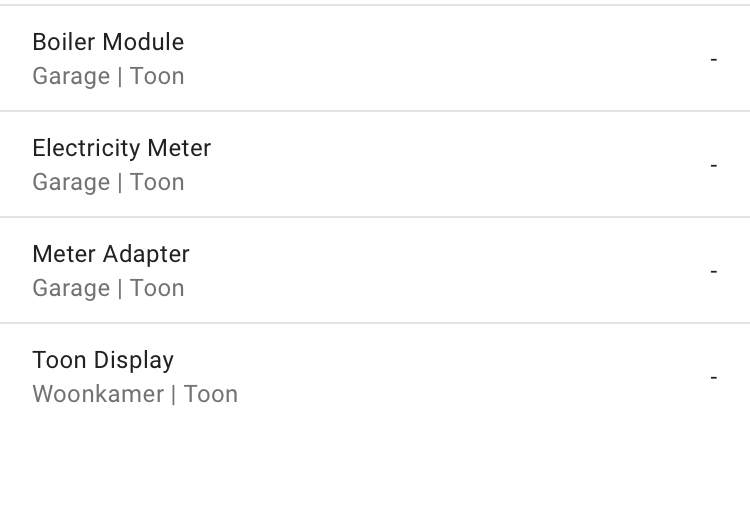The width and height of the screenshot is (750, 513).
Task: Click the Toon integration label under Electricity Meter
Action: [x=157, y=182]
